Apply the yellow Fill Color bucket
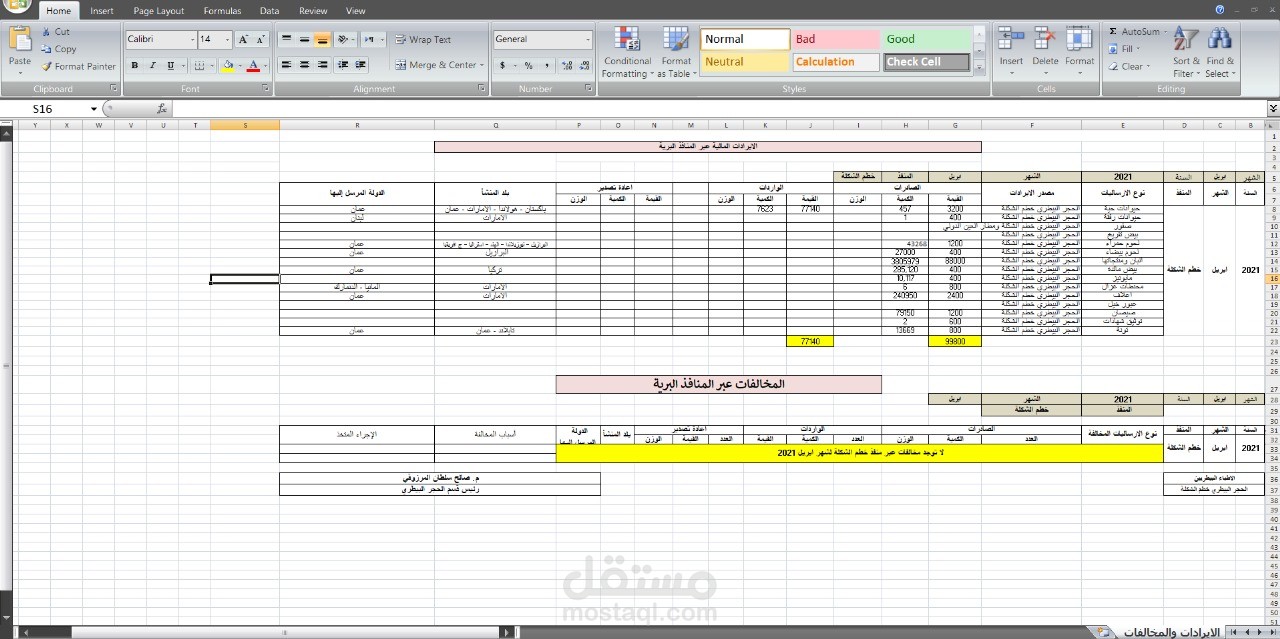 pyautogui.click(x=227, y=66)
